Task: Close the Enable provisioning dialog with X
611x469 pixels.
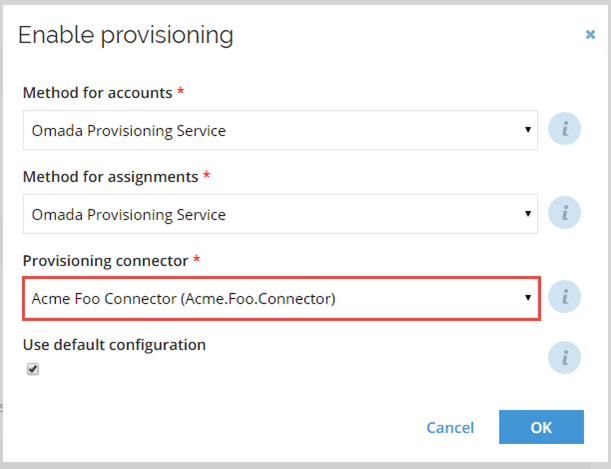Action: [x=590, y=35]
